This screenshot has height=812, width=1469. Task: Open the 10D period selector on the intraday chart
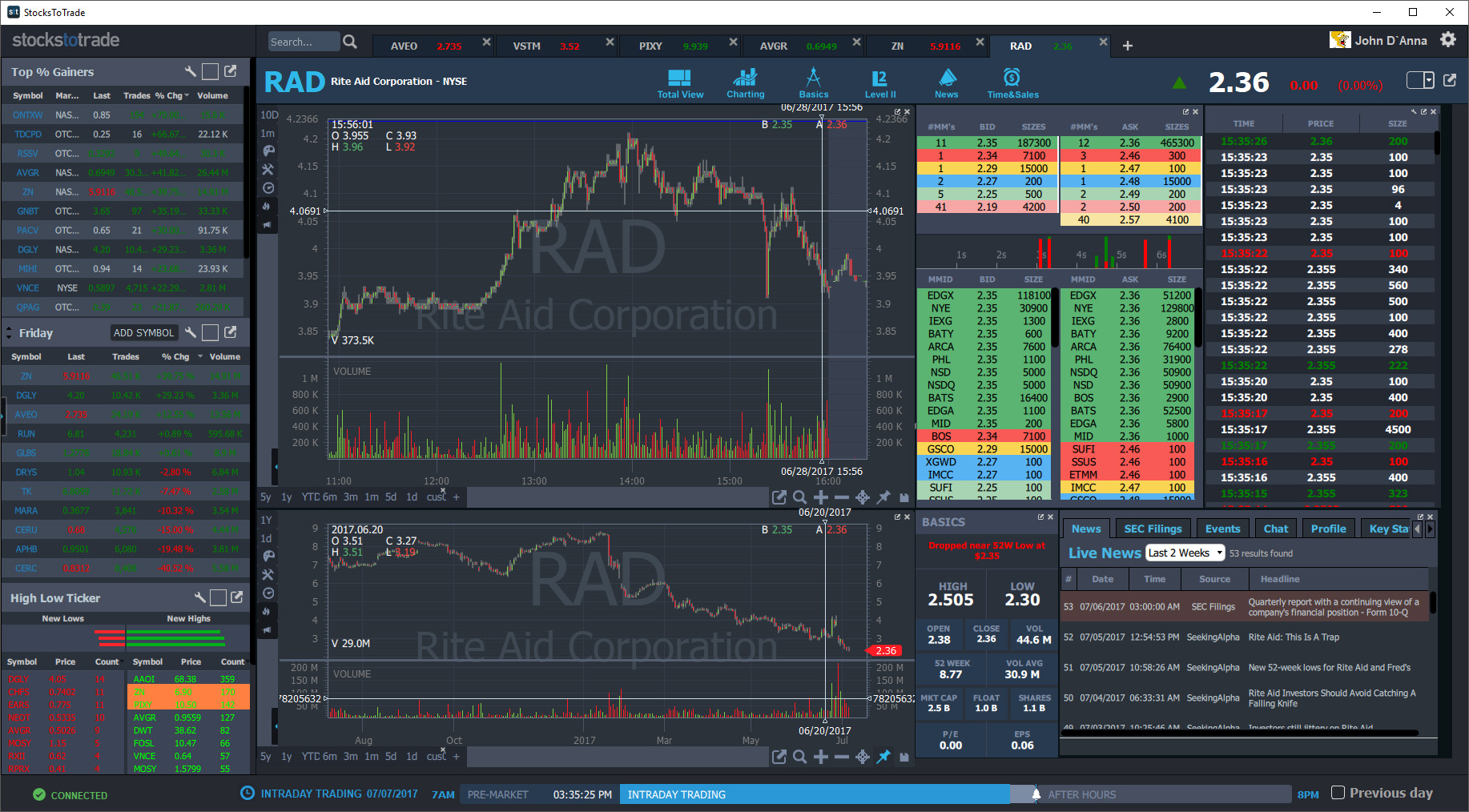pos(269,115)
